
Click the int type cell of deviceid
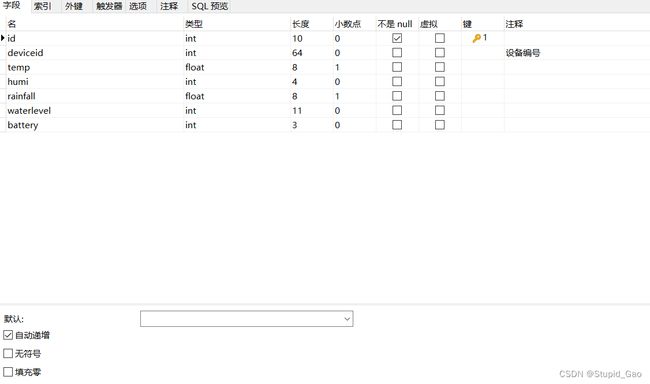pos(237,53)
